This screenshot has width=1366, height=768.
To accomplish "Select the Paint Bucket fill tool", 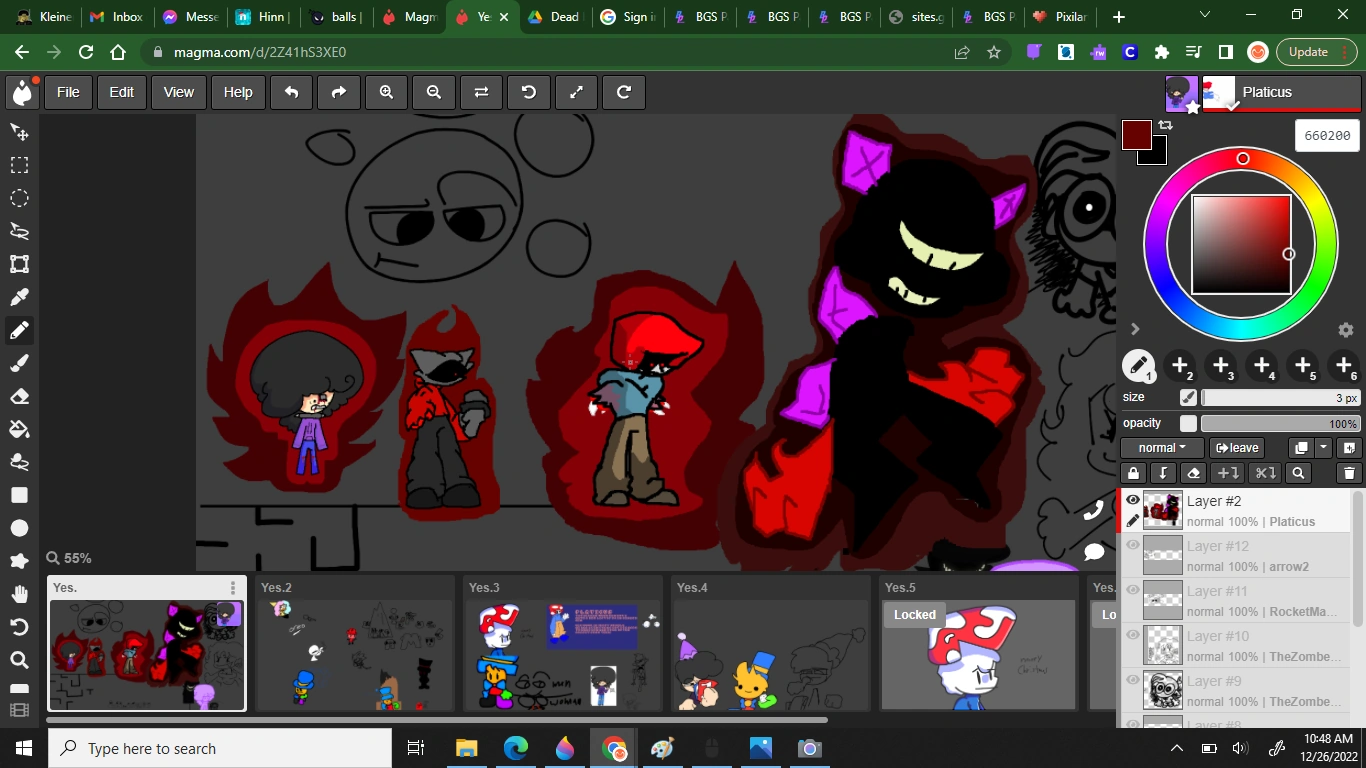I will click(19, 429).
